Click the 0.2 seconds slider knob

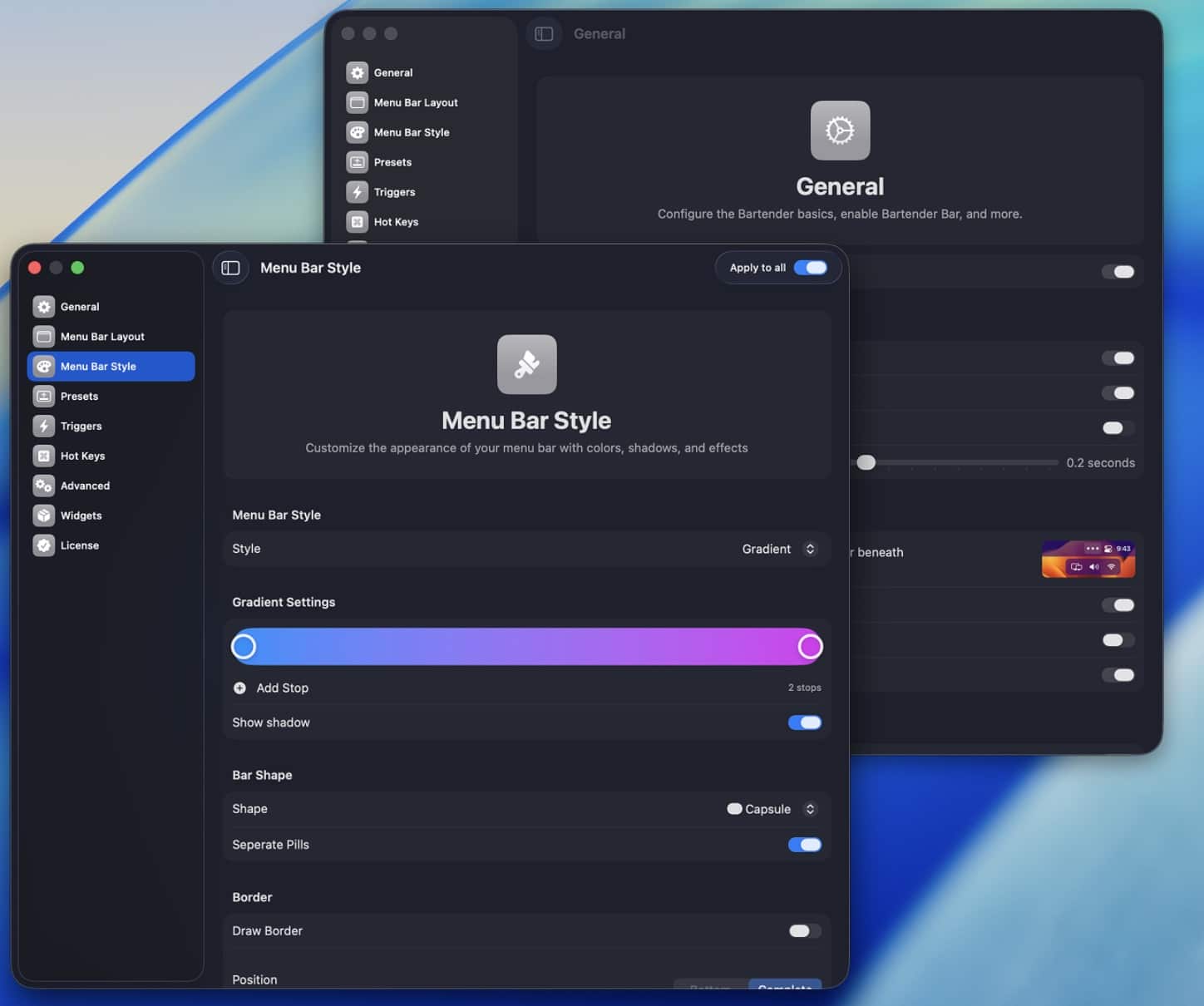click(x=866, y=462)
